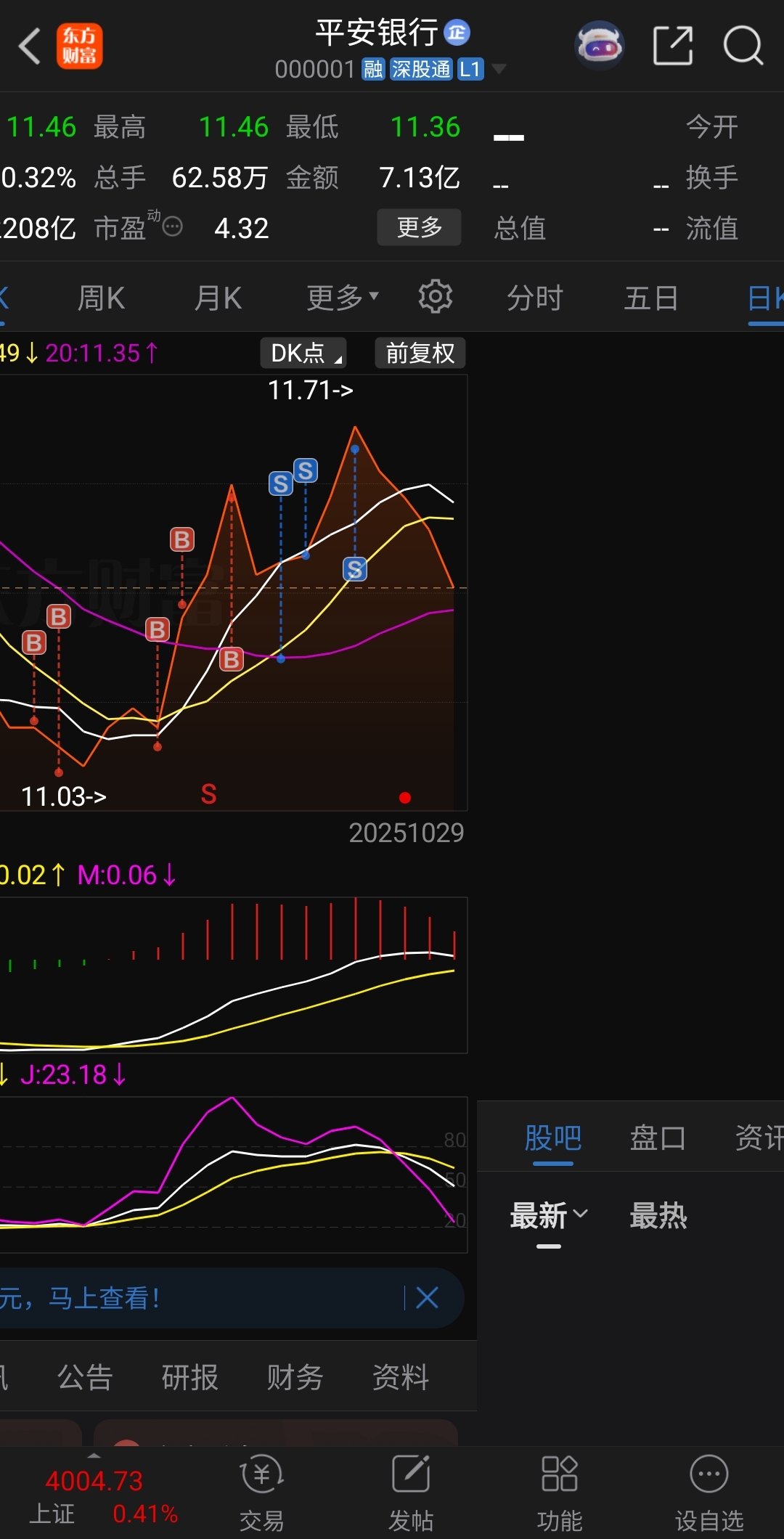
Task: Tap stock code 000001
Action: coord(315,69)
